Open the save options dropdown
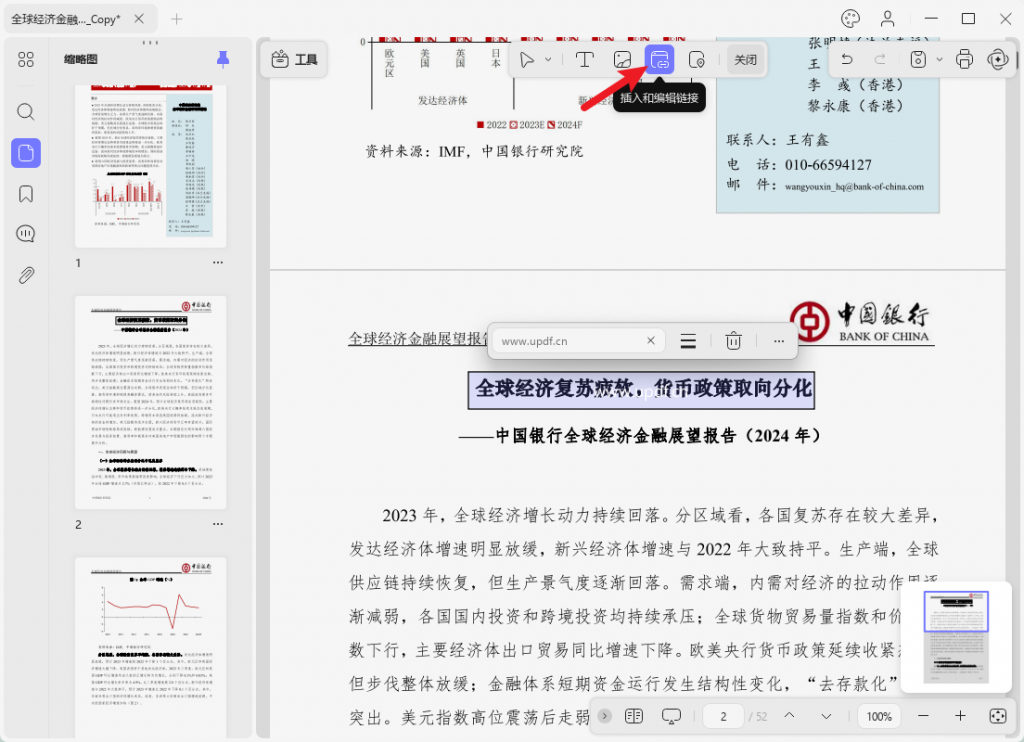 pos(938,59)
